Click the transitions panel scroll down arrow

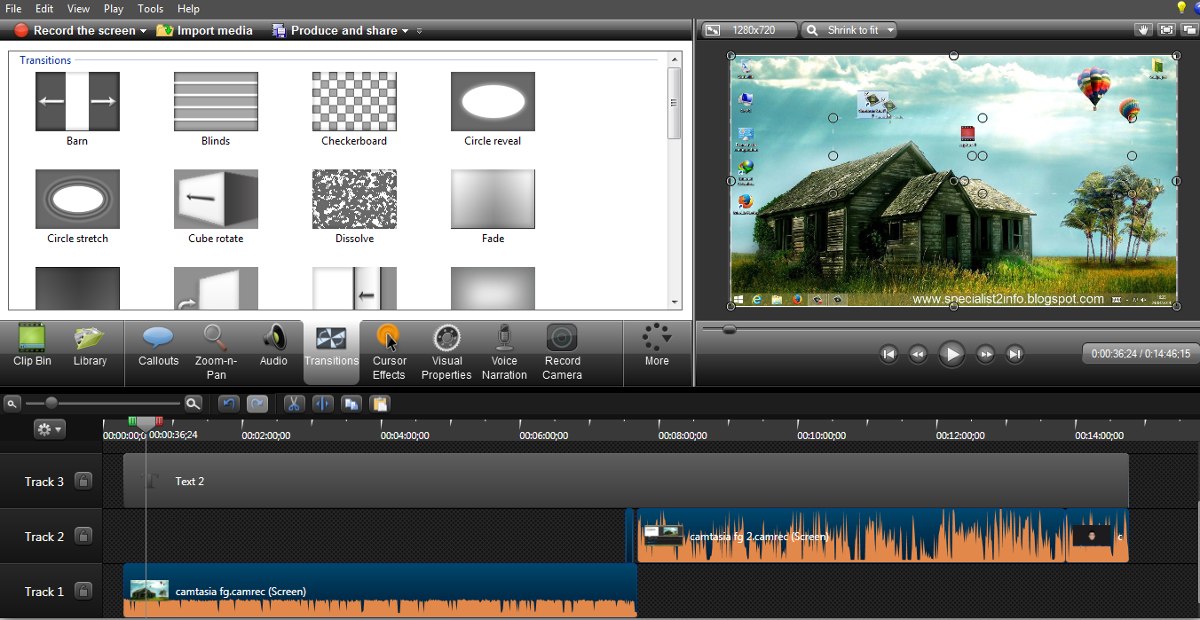[675, 302]
